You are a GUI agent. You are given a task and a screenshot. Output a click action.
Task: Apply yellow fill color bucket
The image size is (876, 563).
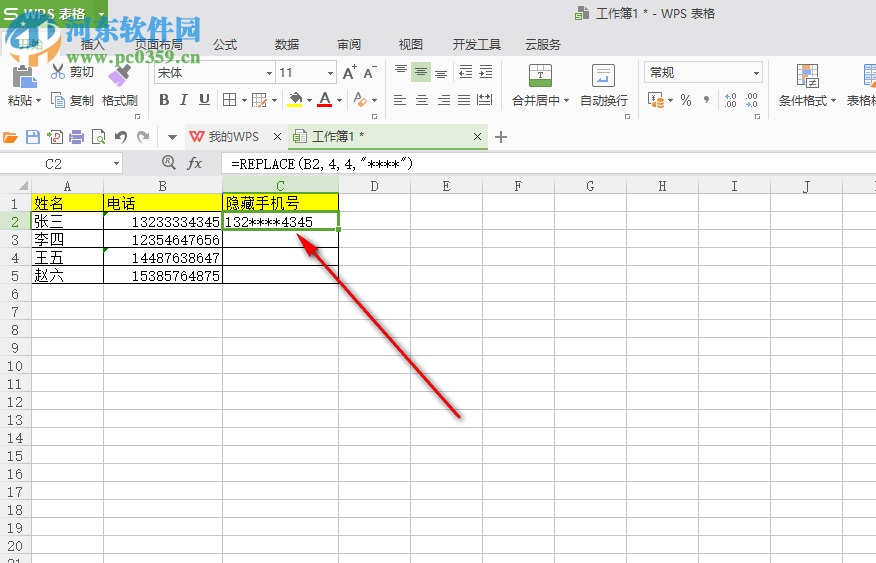pos(295,100)
